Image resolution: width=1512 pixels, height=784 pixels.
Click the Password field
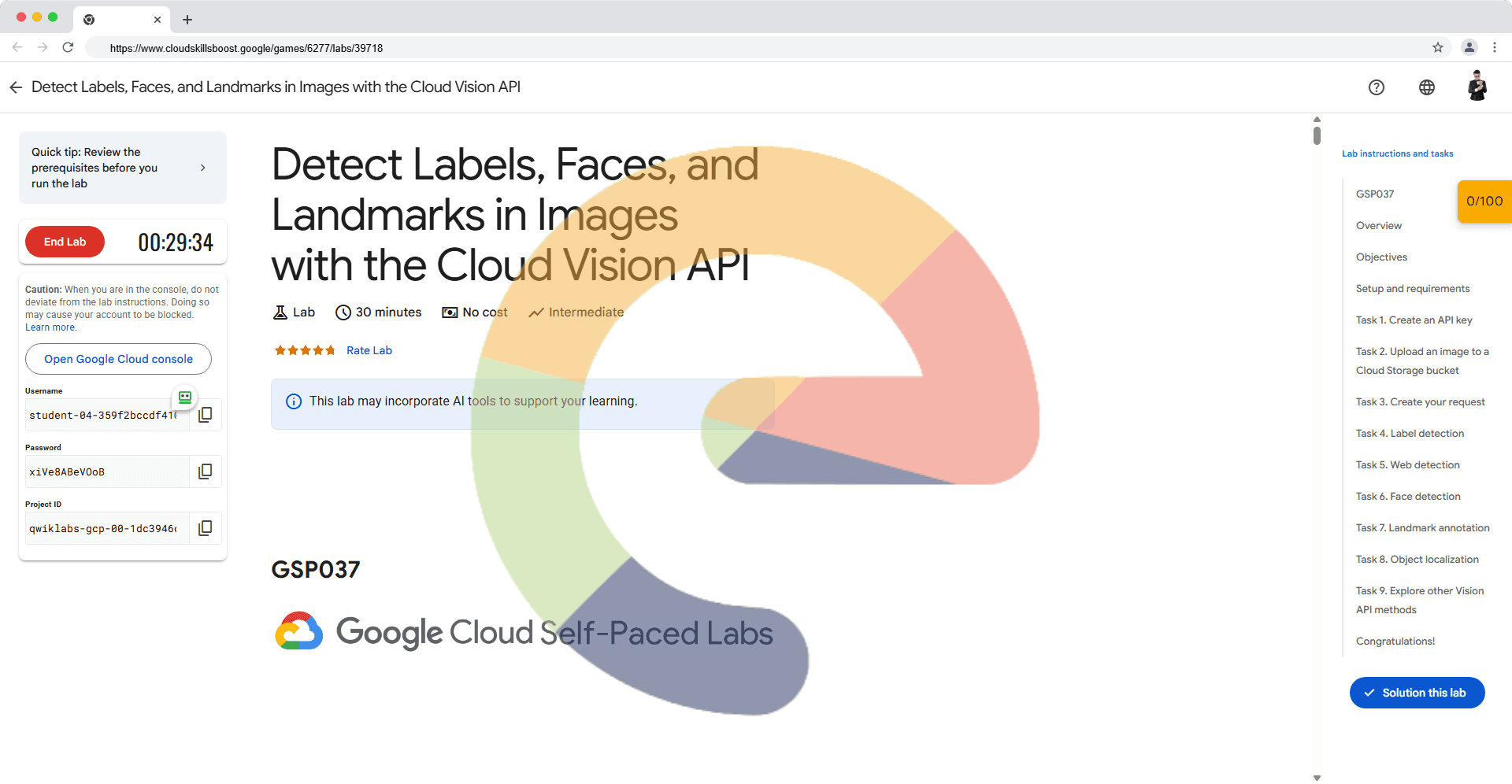click(107, 472)
